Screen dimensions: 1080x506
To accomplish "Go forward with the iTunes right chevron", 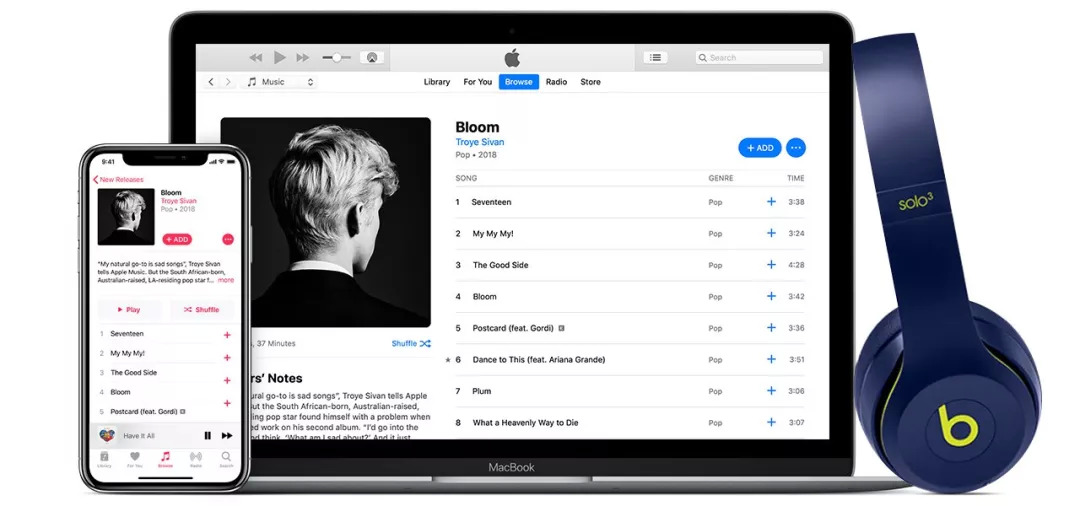I will tap(229, 82).
